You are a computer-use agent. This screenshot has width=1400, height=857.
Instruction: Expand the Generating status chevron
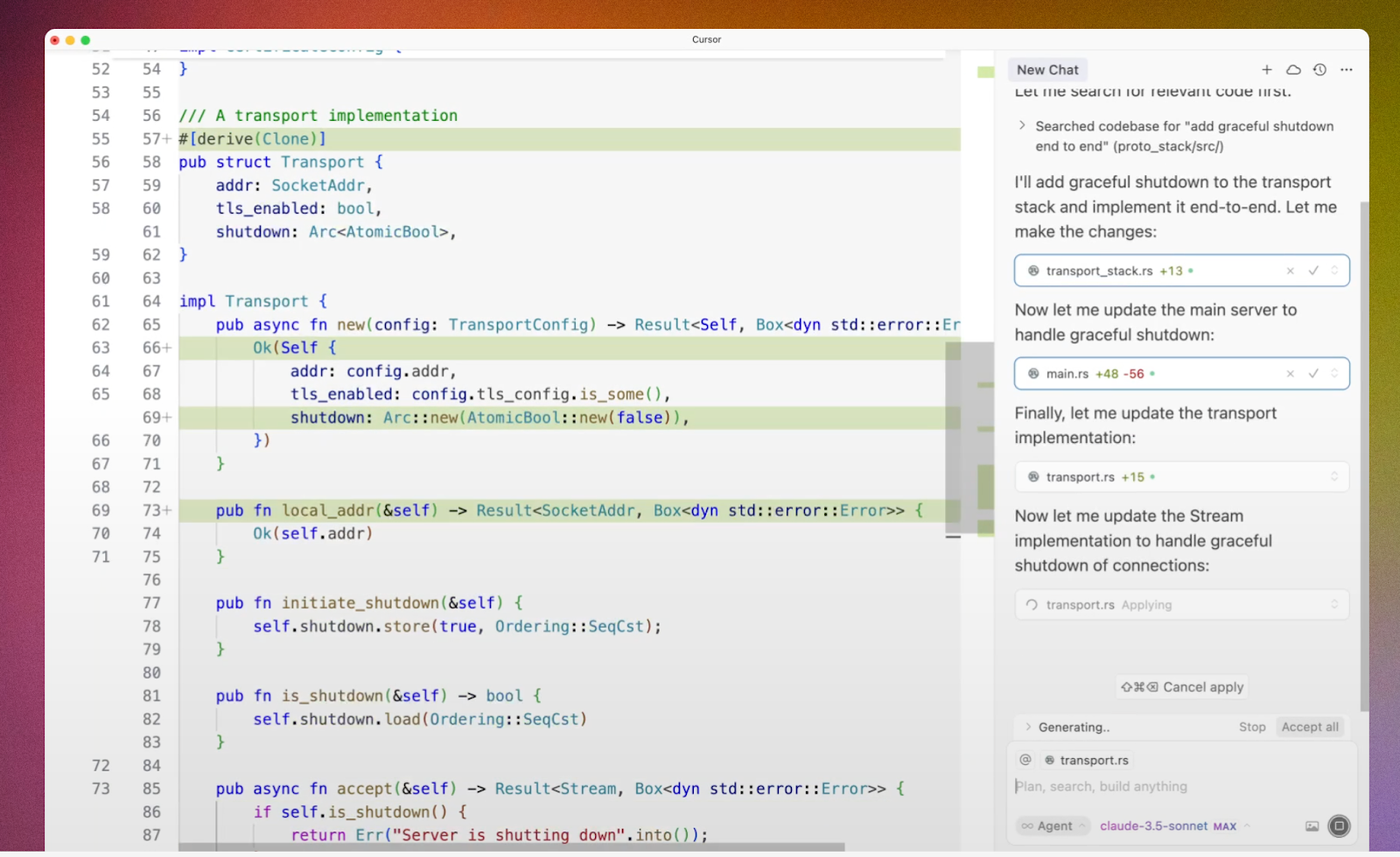(x=1027, y=727)
